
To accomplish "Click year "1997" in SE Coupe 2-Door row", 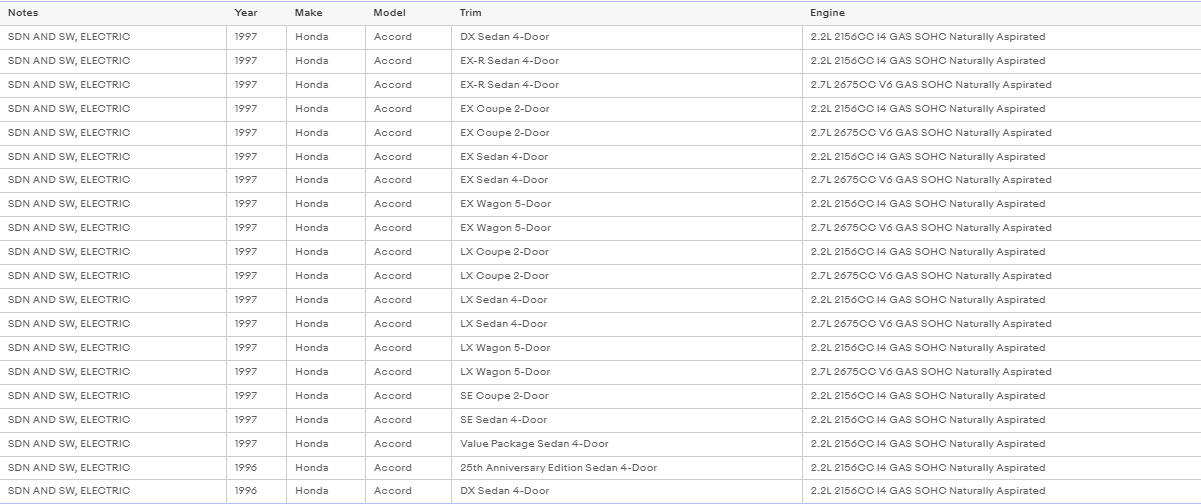I will [x=246, y=396].
